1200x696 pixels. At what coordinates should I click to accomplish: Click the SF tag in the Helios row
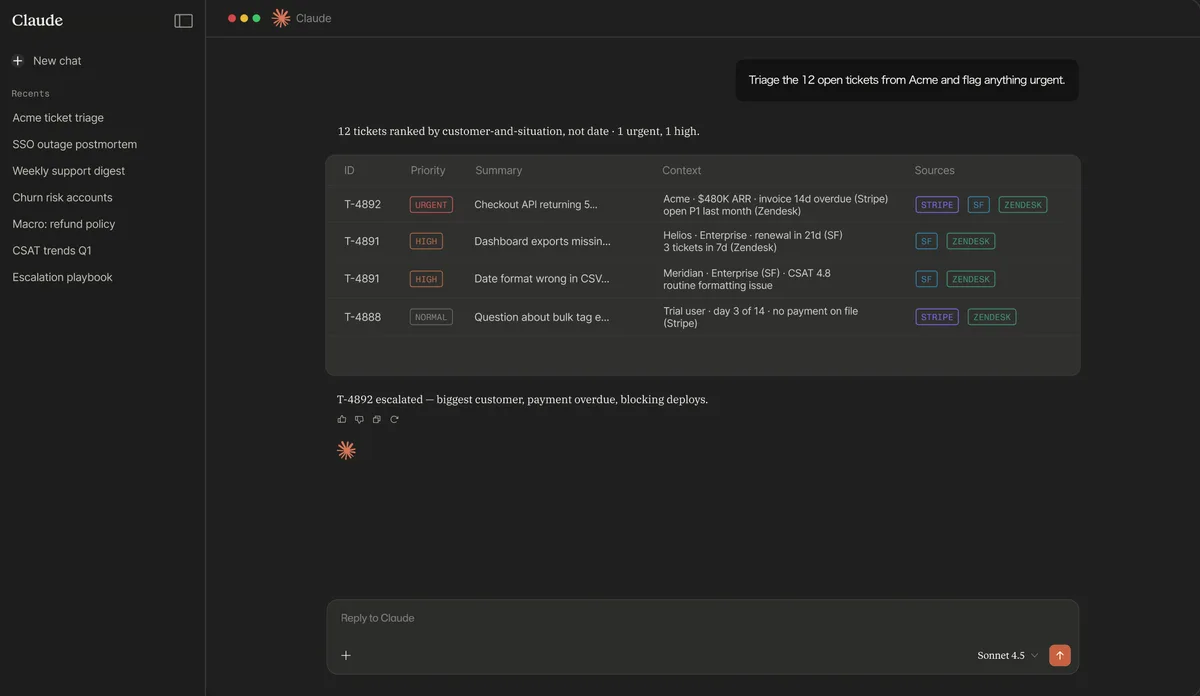tap(926, 241)
